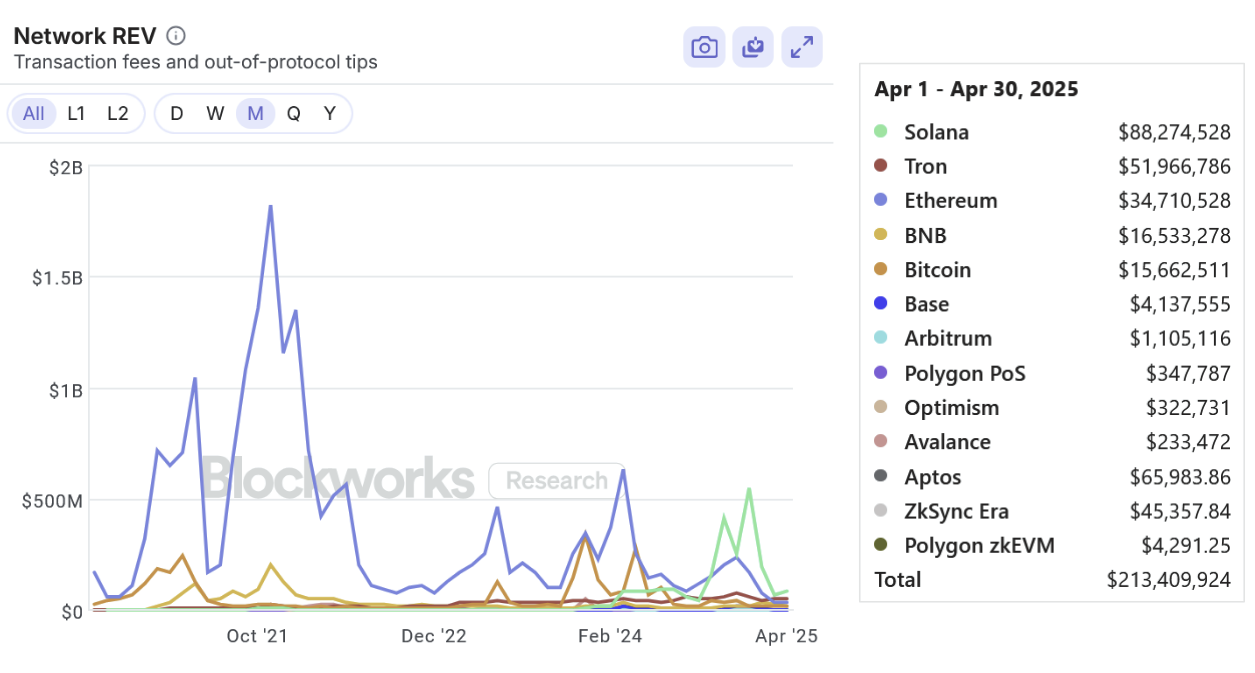Filter the chart to L2 networks
The image size is (1255, 673).
[118, 113]
